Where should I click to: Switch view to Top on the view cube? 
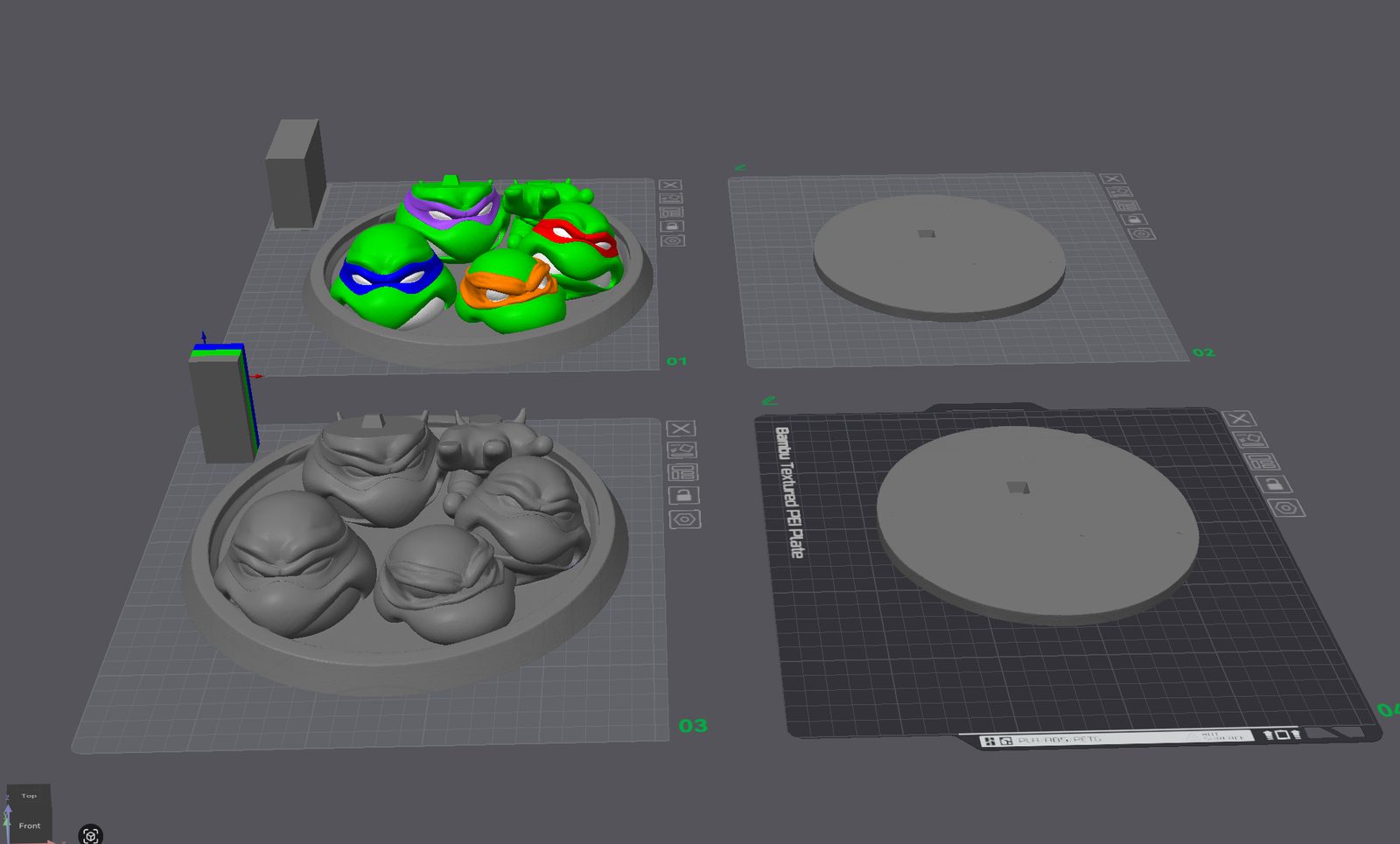[29, 796]
